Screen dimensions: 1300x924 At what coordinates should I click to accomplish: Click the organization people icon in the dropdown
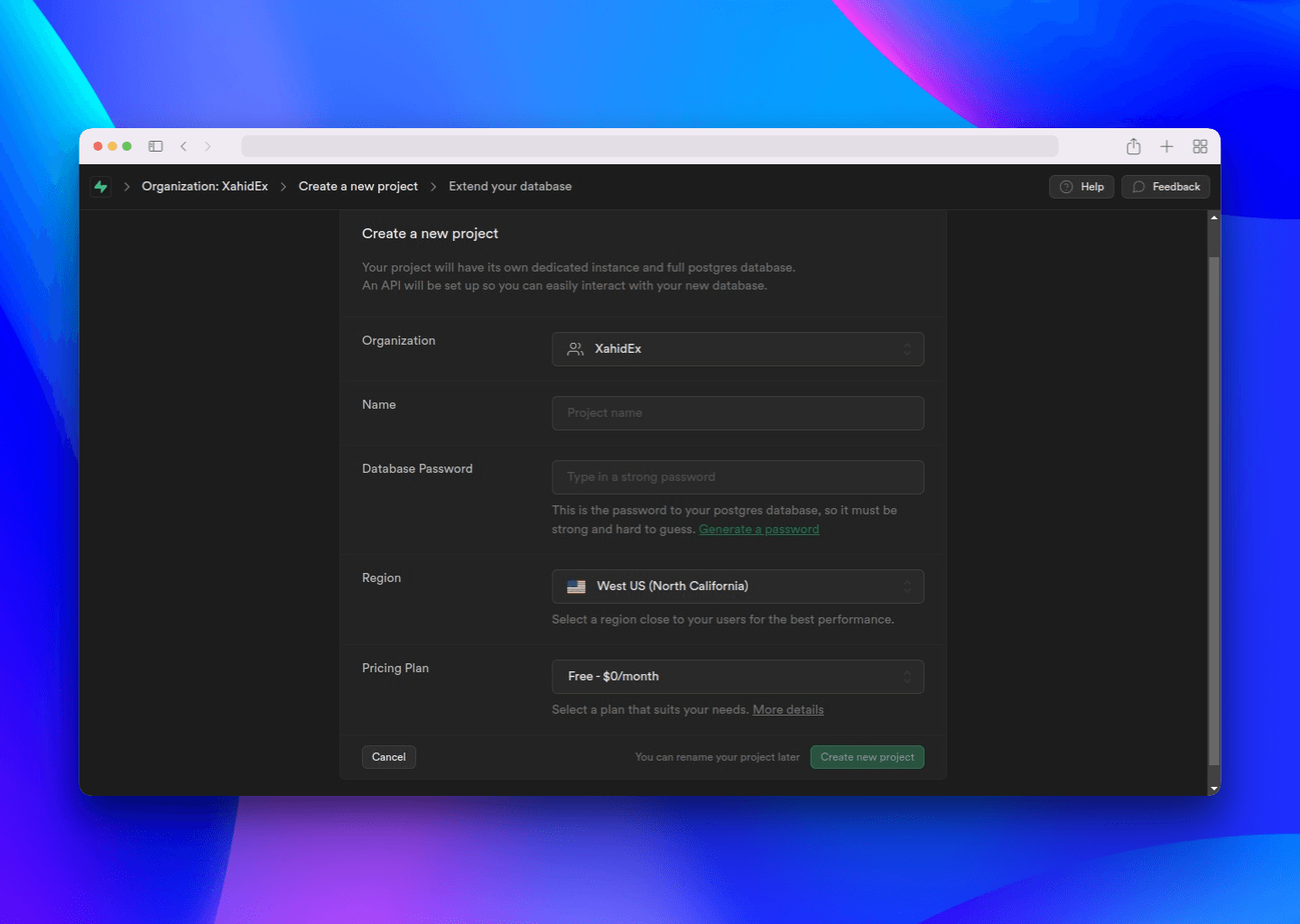click(x=575, y=348)
